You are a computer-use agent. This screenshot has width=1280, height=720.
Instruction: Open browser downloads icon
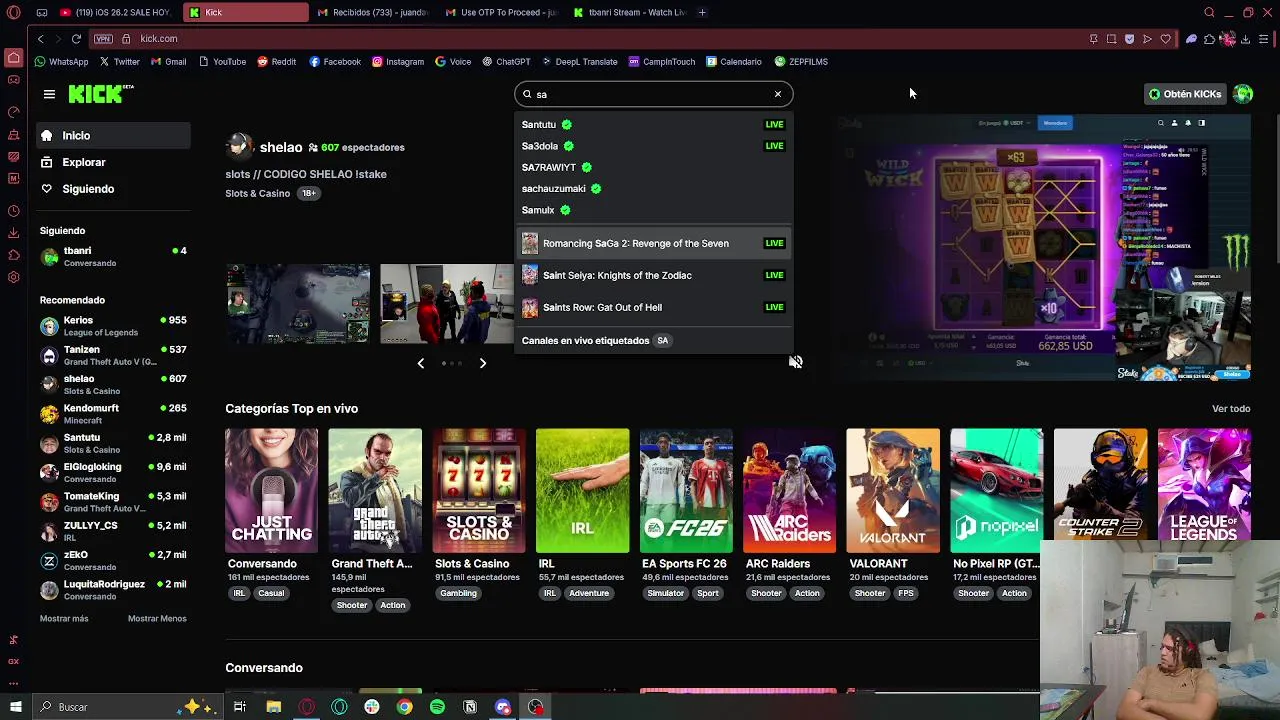tap(1245, 39)
